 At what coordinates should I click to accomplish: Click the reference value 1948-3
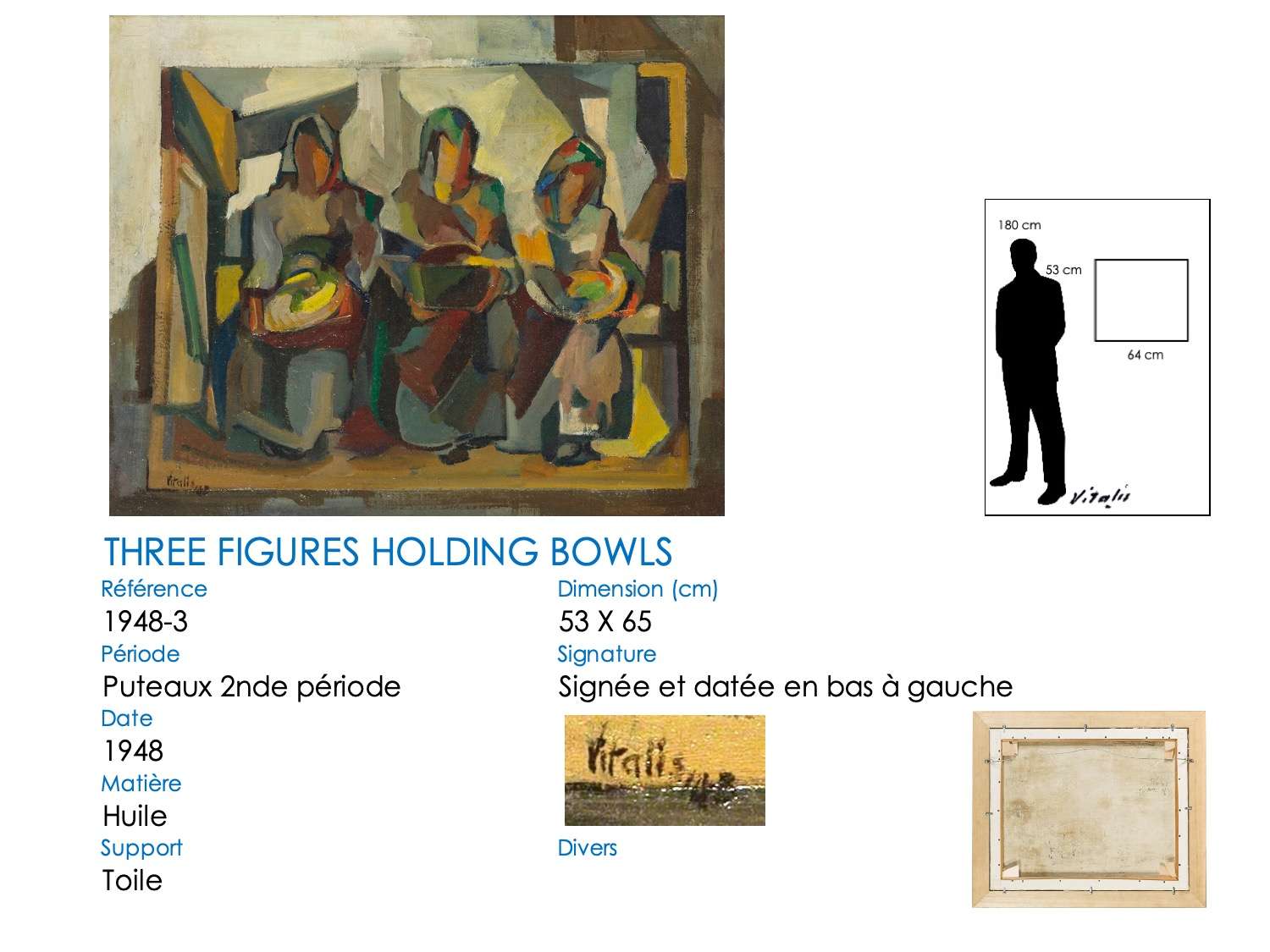click(x=146, y=622)
